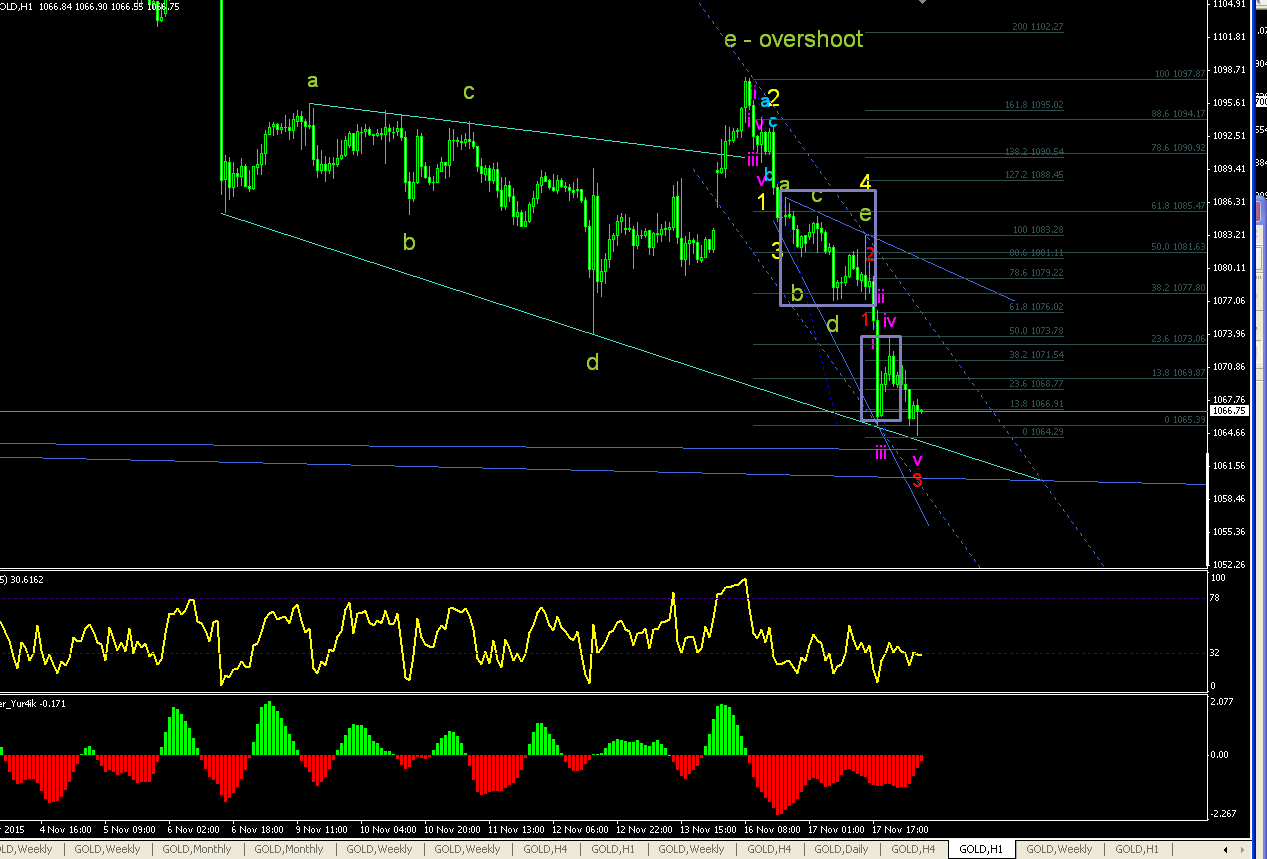The height and width of the screenshot is (859, 1267).
Task: Click the RSI value 30.6162 label
Action: [28, 579]
